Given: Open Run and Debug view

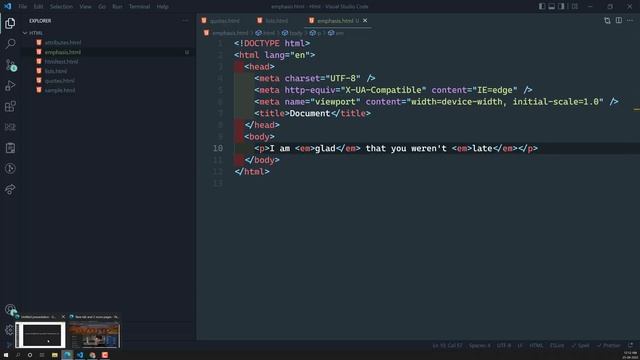Looking at the screenshot, I should (x=10, y=86).
